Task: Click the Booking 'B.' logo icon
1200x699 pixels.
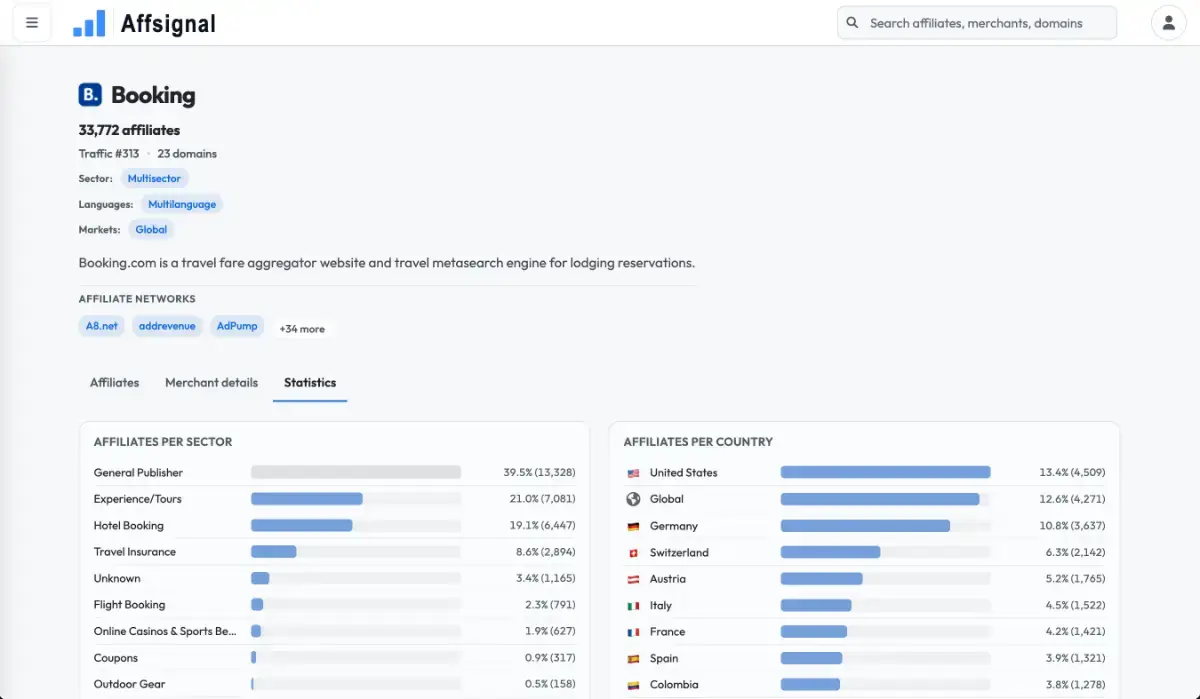Action: (x=90, y=95)
